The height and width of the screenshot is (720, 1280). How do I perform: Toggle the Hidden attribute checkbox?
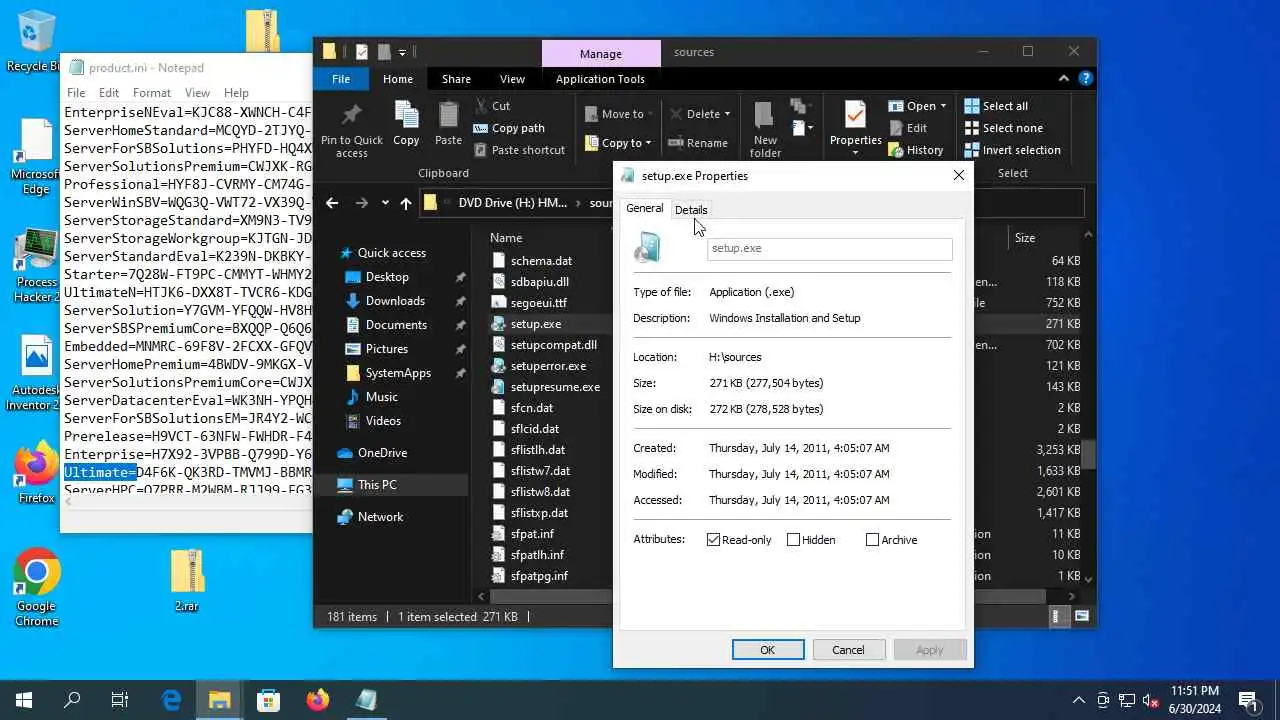(793, 540)
